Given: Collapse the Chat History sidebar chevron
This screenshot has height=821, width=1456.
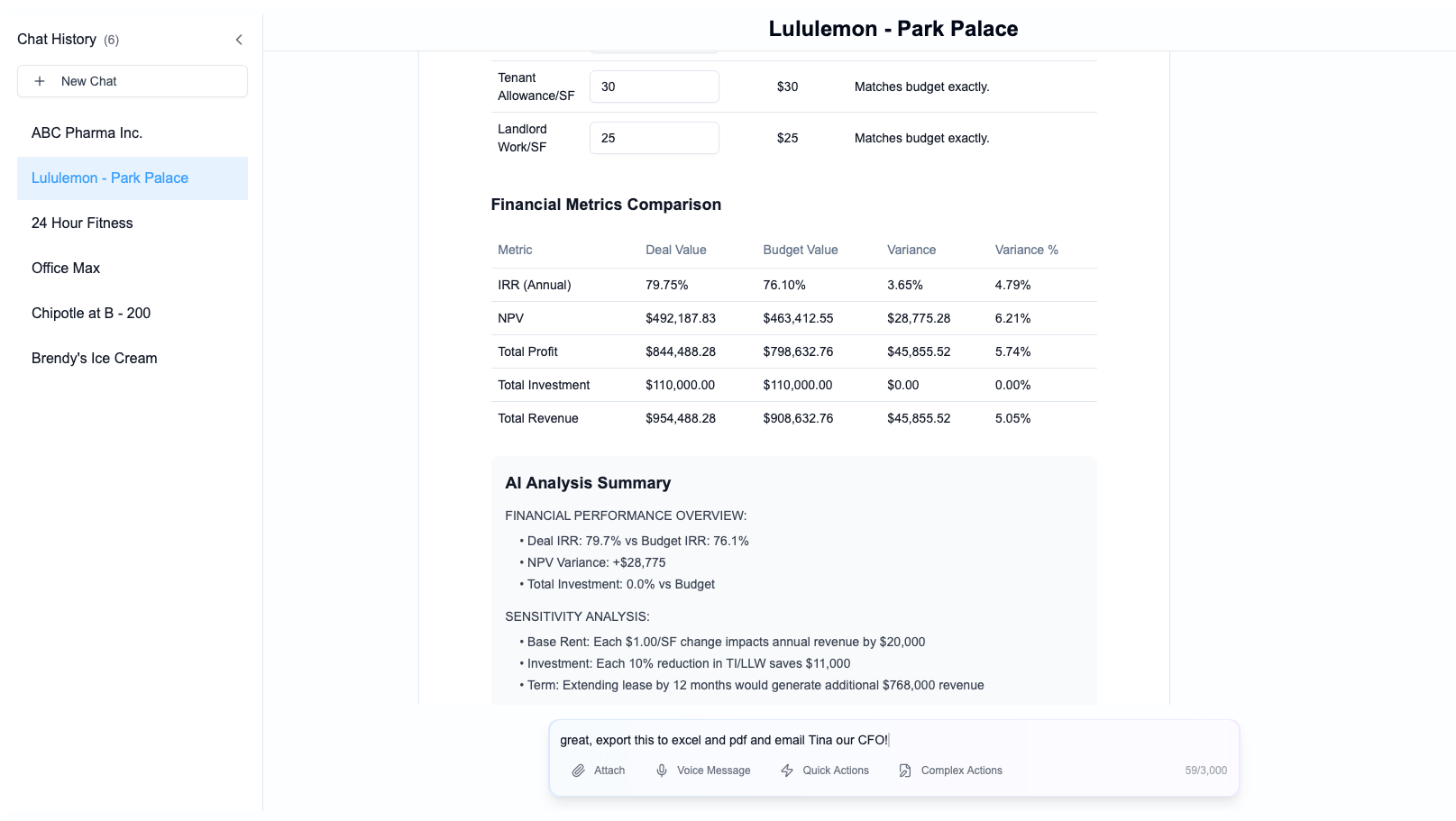Looking at the screenshot, I should click(x=239, y=40).
